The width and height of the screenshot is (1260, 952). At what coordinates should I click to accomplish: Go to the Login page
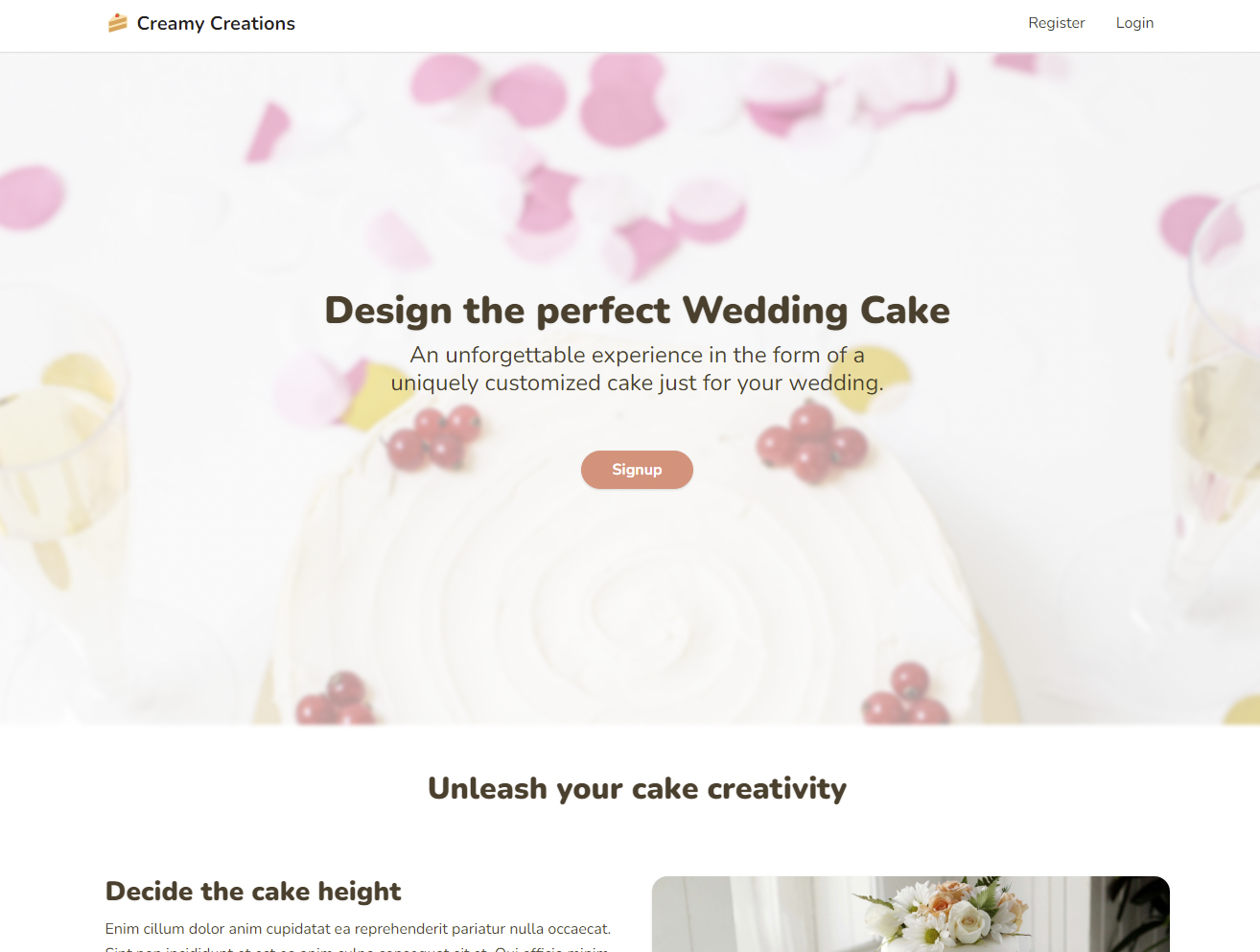(1134, 23)
